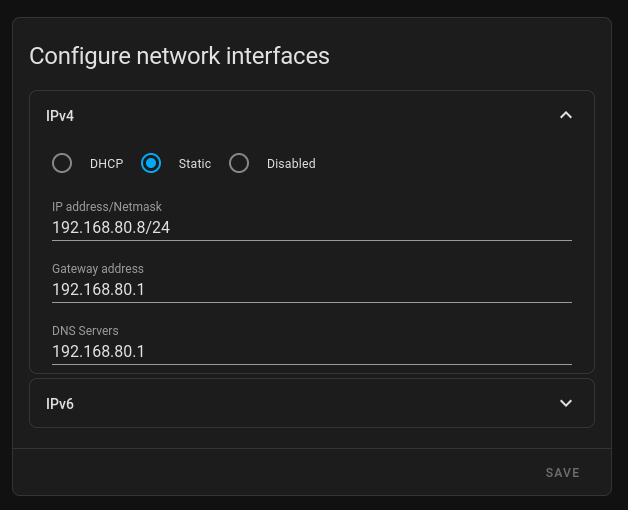Click the "IP address/Netmask" field label
The image size is (628, 510).
coord(107,207)
